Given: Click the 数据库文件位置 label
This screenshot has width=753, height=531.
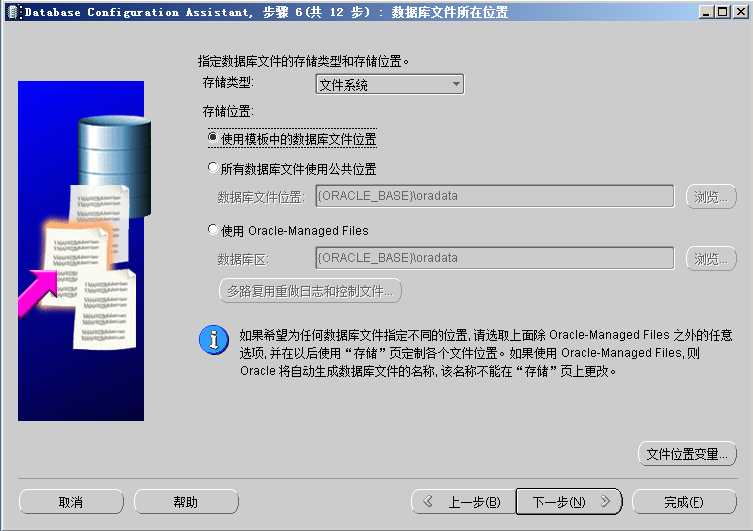Looking at the screenshot, I should (x=261, y=197).
